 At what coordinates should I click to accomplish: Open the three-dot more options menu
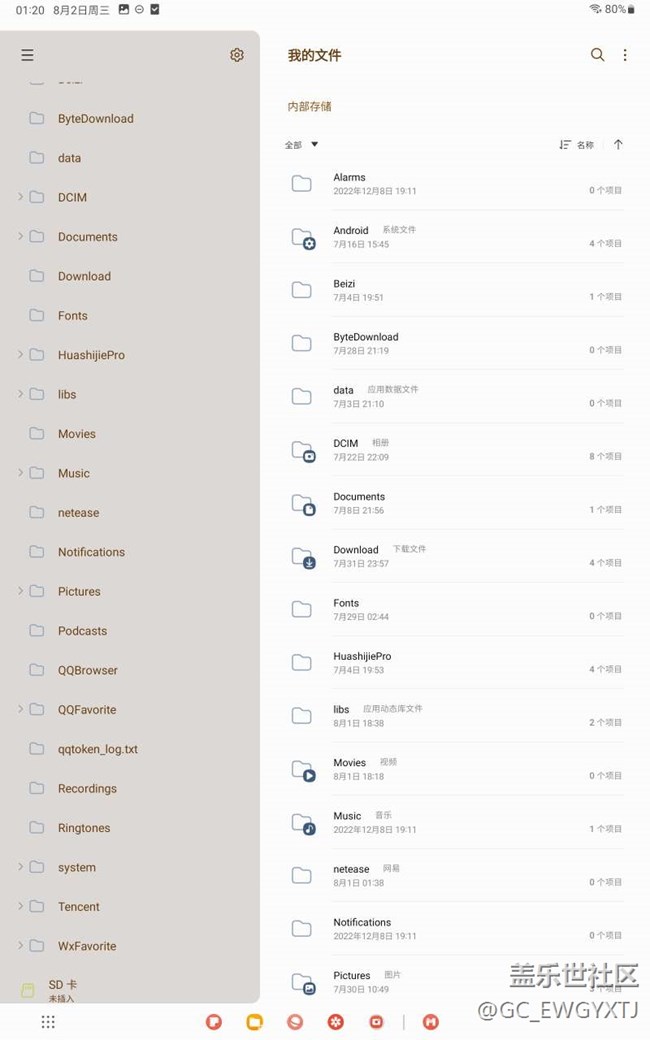coord(625,55)
